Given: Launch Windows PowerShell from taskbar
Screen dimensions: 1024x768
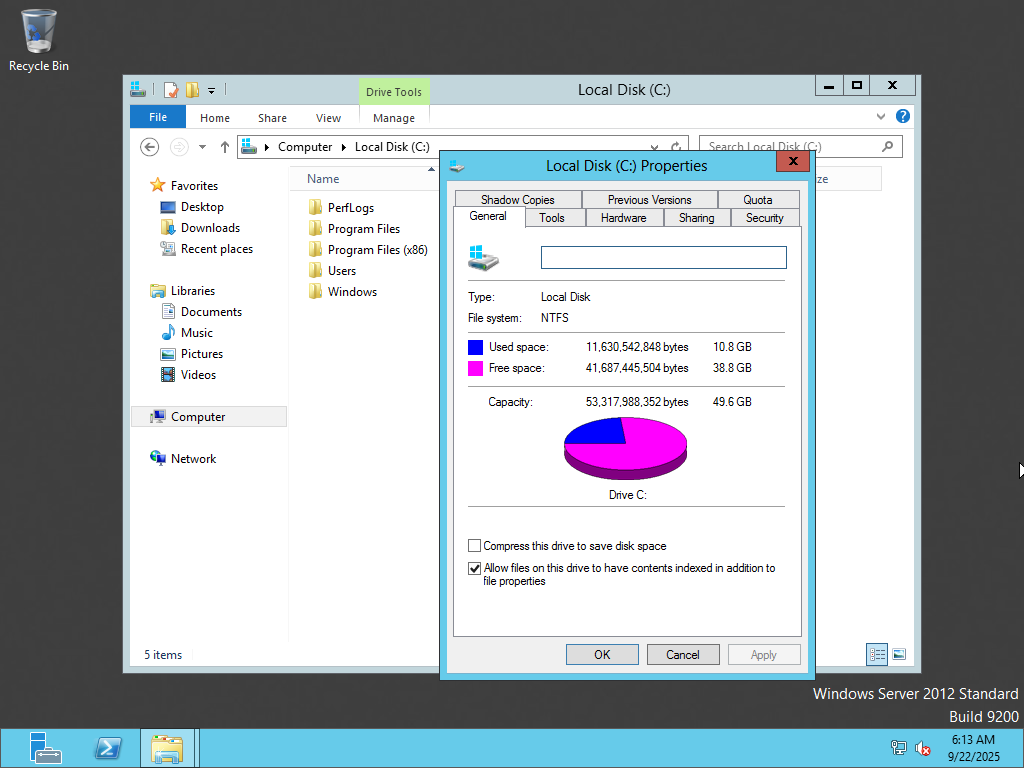Looking at the screenshot, I should [x=108, y=748].
